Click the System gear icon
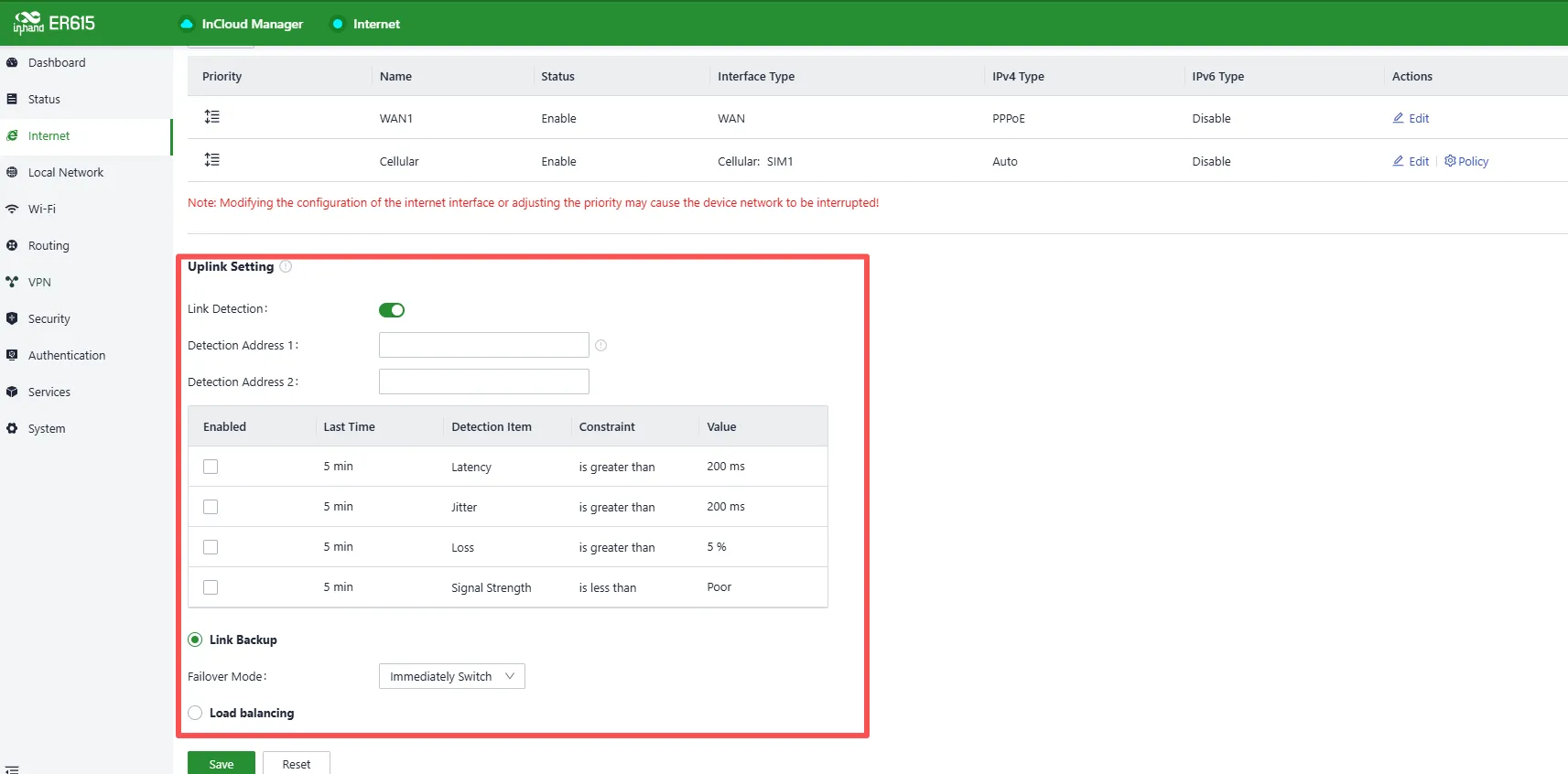This screenshot has height=774, width=1568. 12,428
